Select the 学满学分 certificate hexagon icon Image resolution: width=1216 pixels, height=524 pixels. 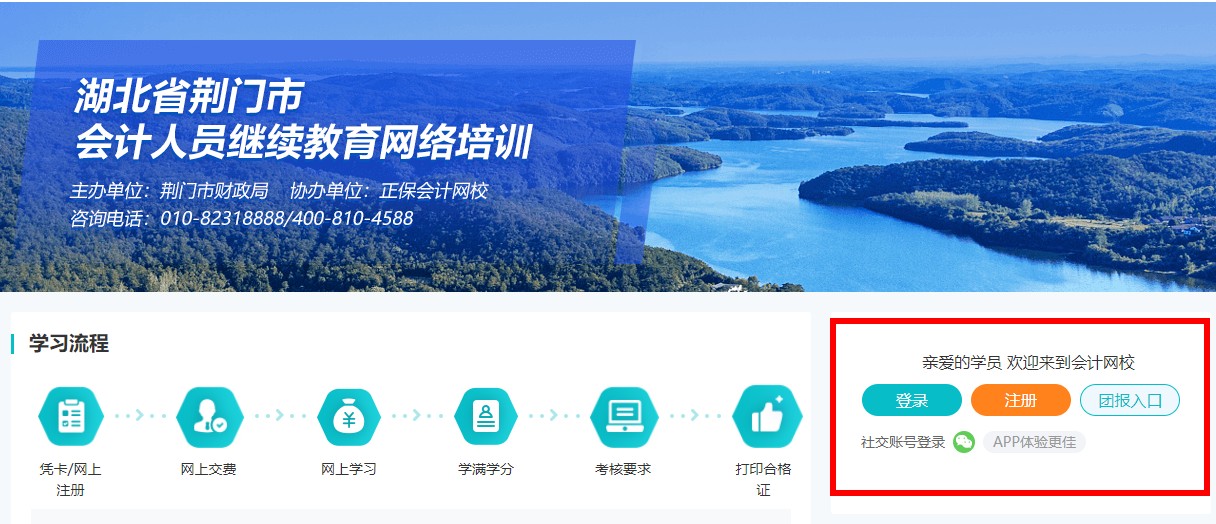point(486,417)
